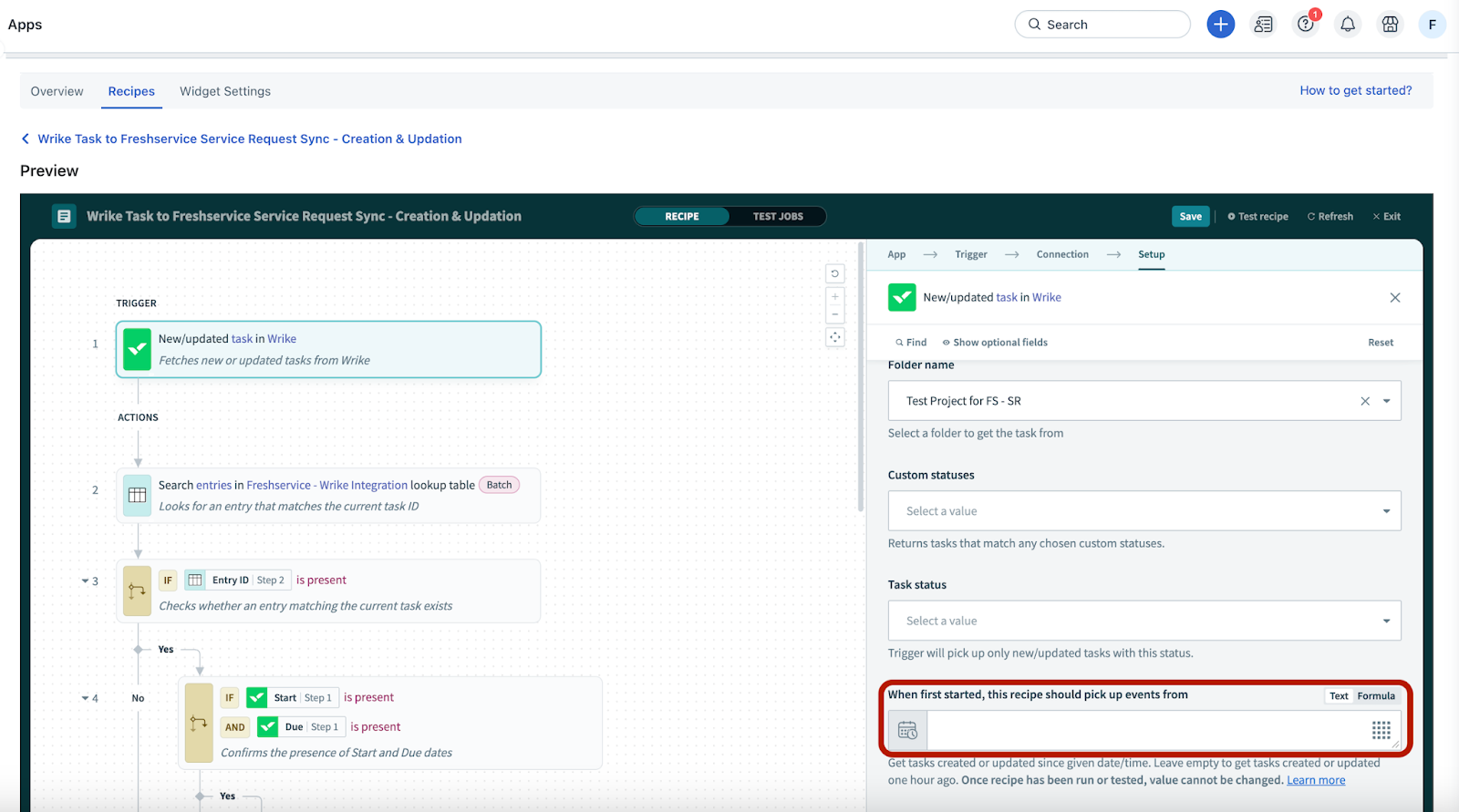The width and height of the screenshot is (1459, 812).
Task: Select the Setup step tab
Action: coord(1152,254)
